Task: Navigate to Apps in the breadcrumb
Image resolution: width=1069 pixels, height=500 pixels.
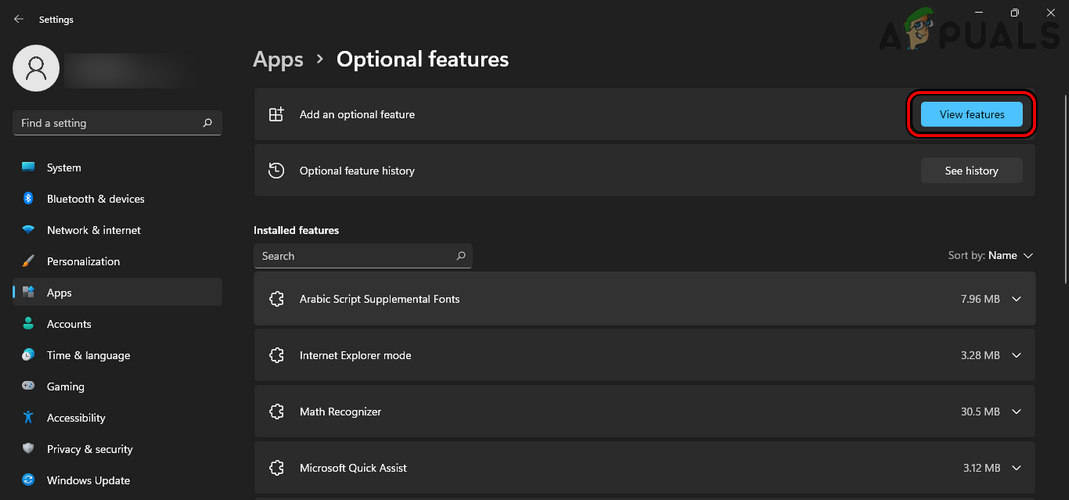Action: click(278, 60)
